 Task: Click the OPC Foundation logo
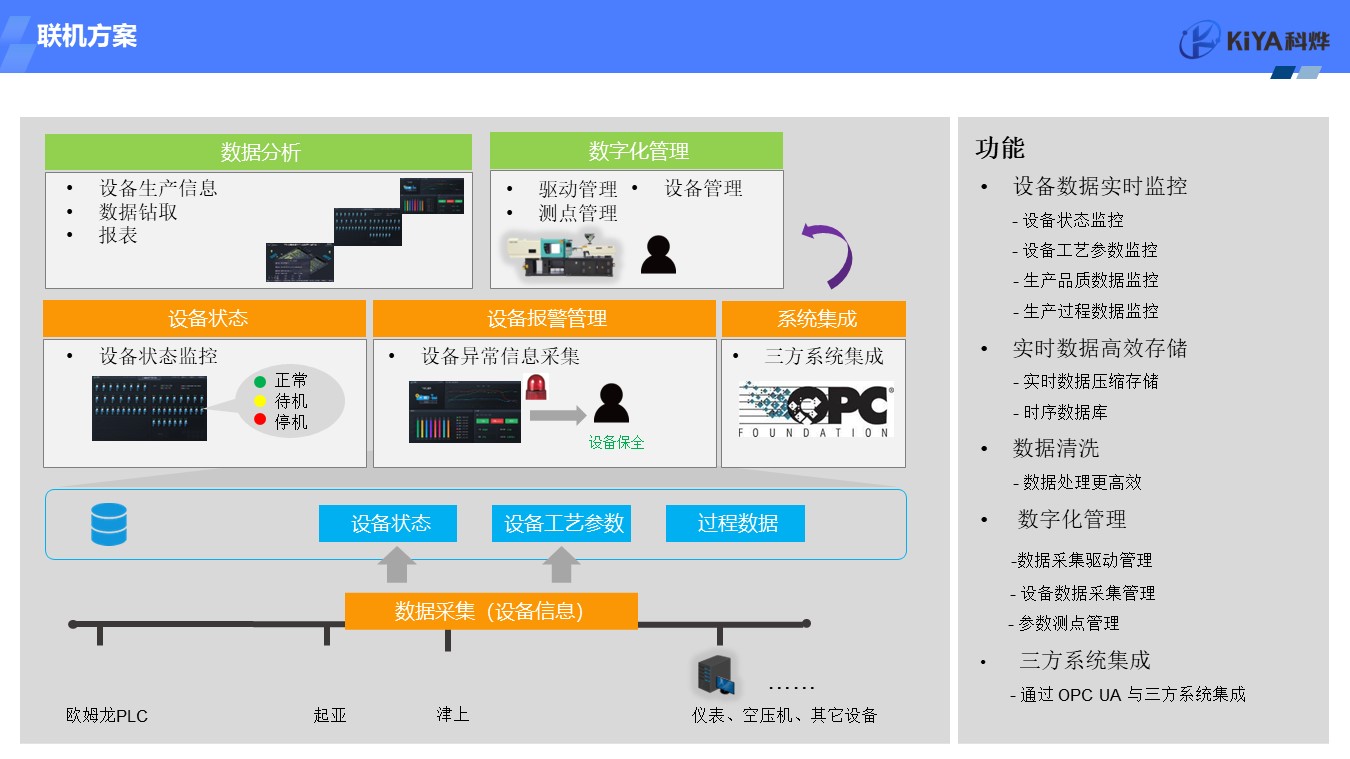click(x=814, y=410)
